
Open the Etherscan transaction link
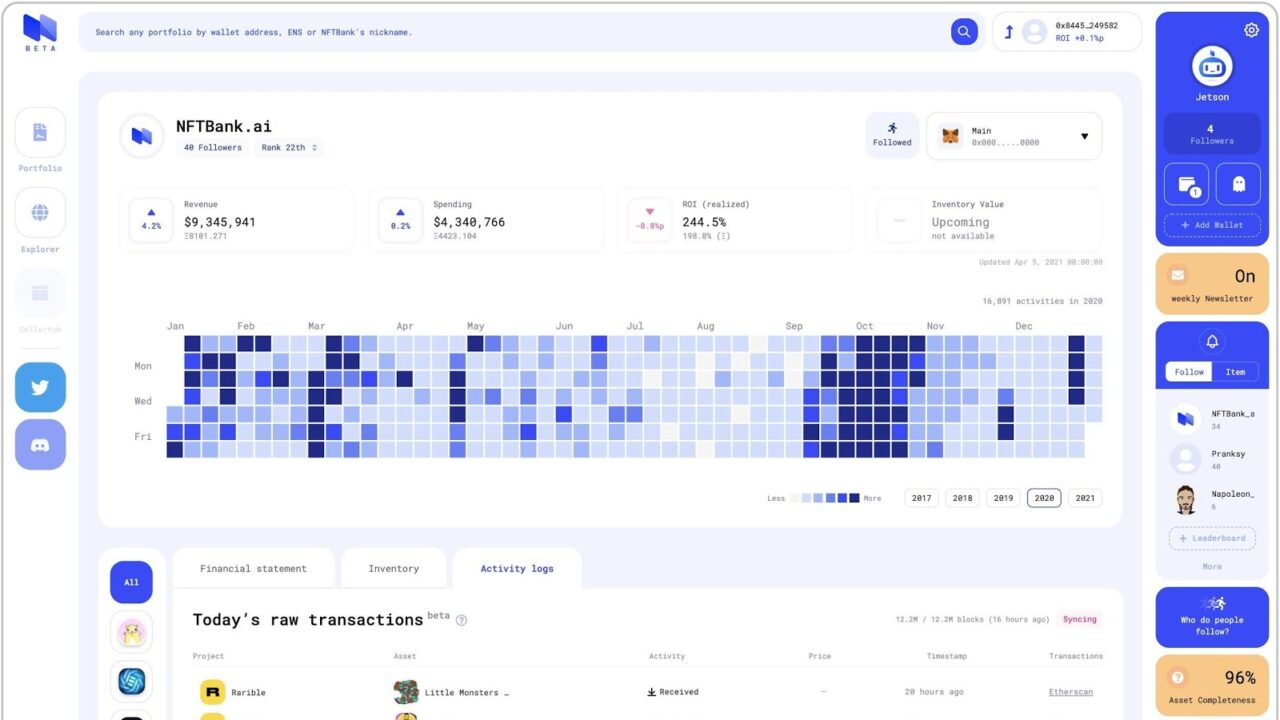tap(1070, 692)
